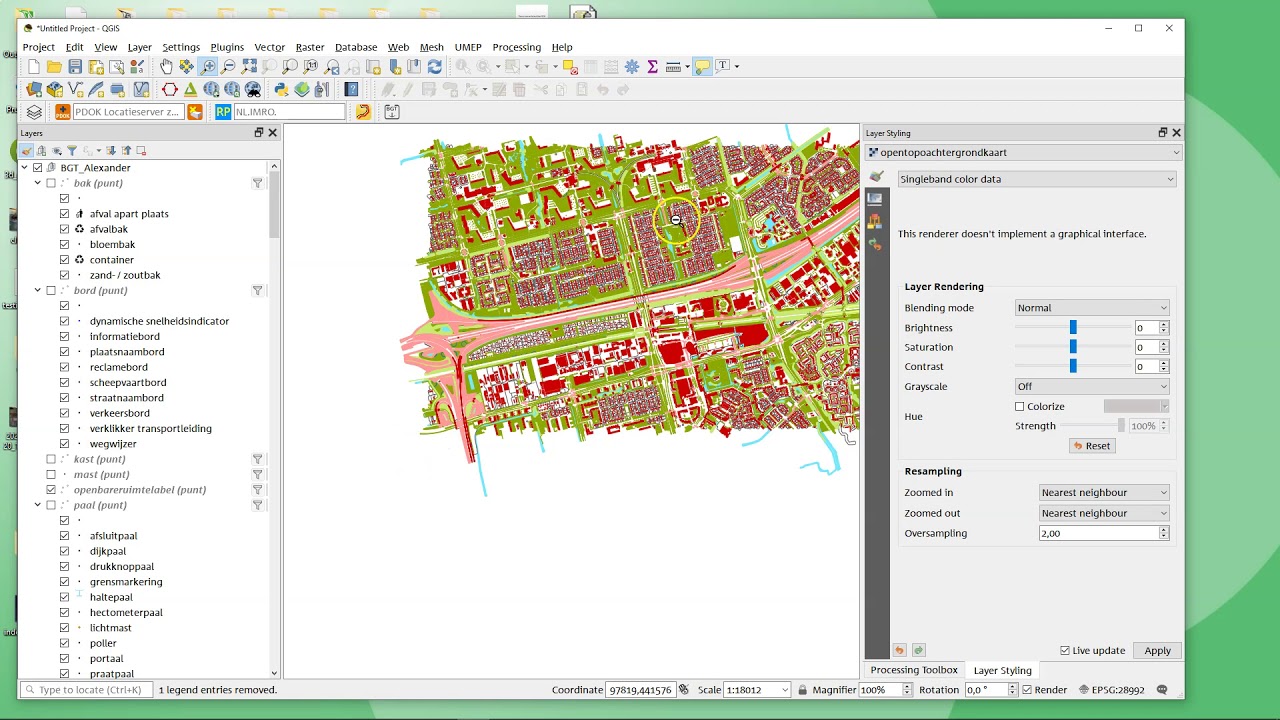
Task: Open the Blending mode dropdown
Action: (x=1092, y=308)
